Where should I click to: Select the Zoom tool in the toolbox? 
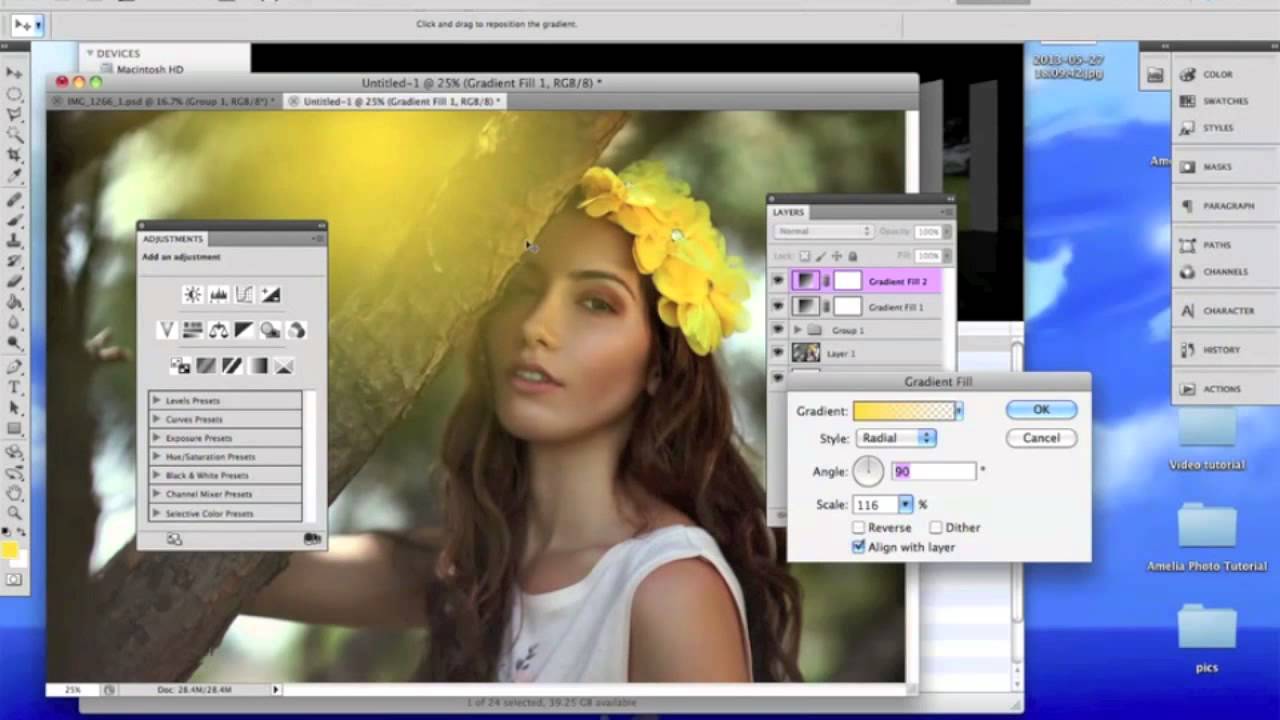pos(14,513)
